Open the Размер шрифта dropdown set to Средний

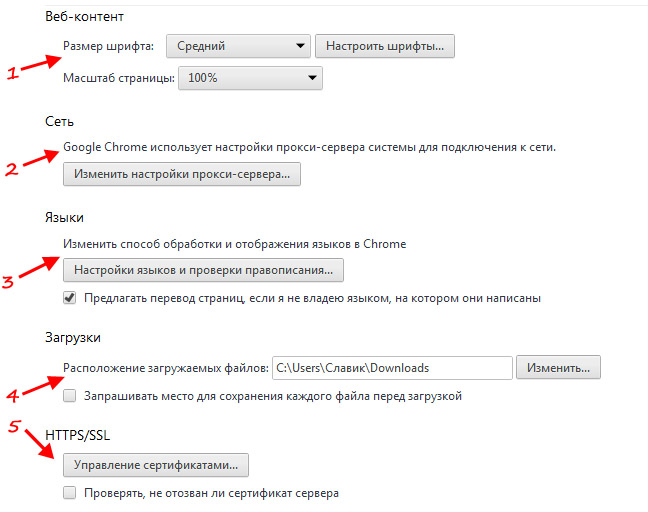coord(238,46)
